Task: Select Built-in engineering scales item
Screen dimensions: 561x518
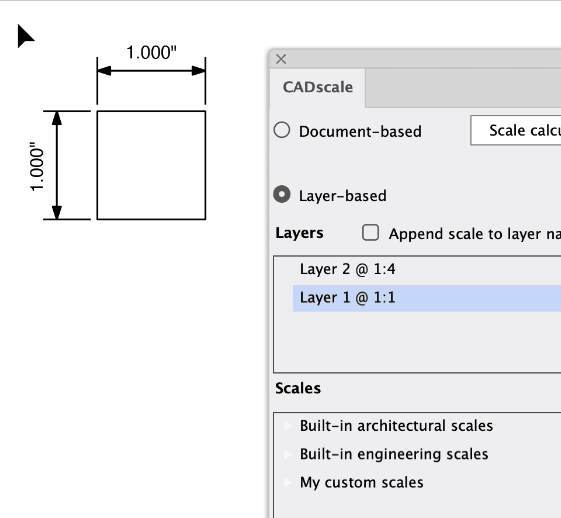Action: pyautogui.click(x=394, y=454)
